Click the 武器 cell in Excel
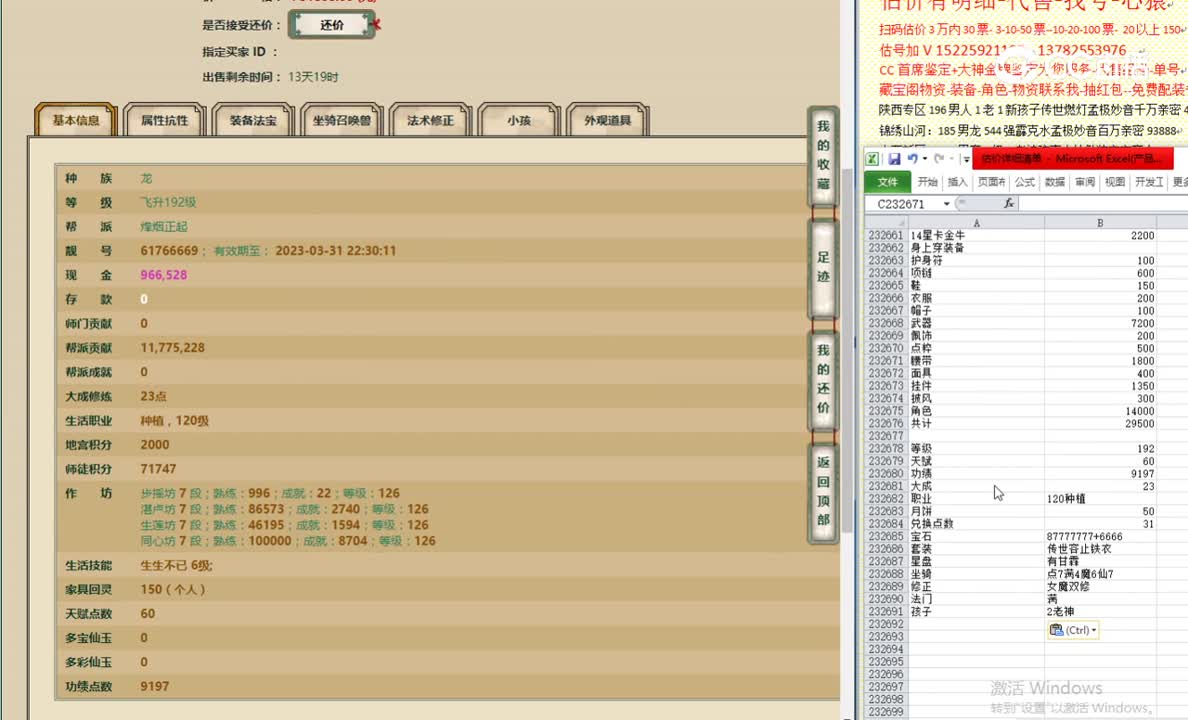The height and width of the screenshot is (720, 1188). 977,324
